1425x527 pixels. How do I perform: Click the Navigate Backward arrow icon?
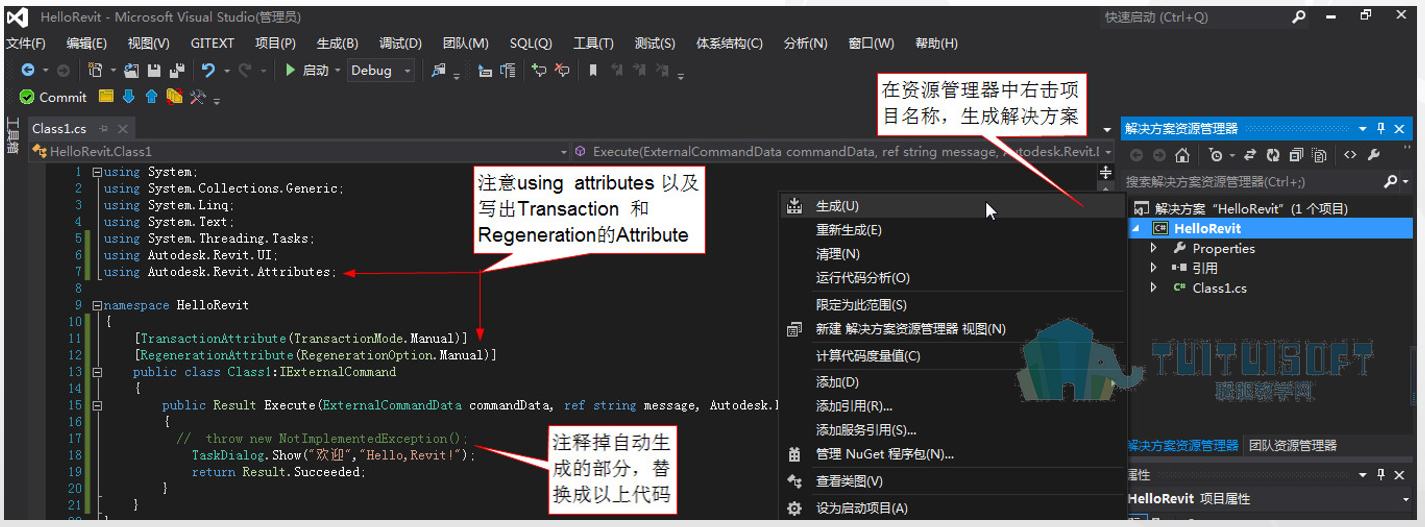[28, 71]
